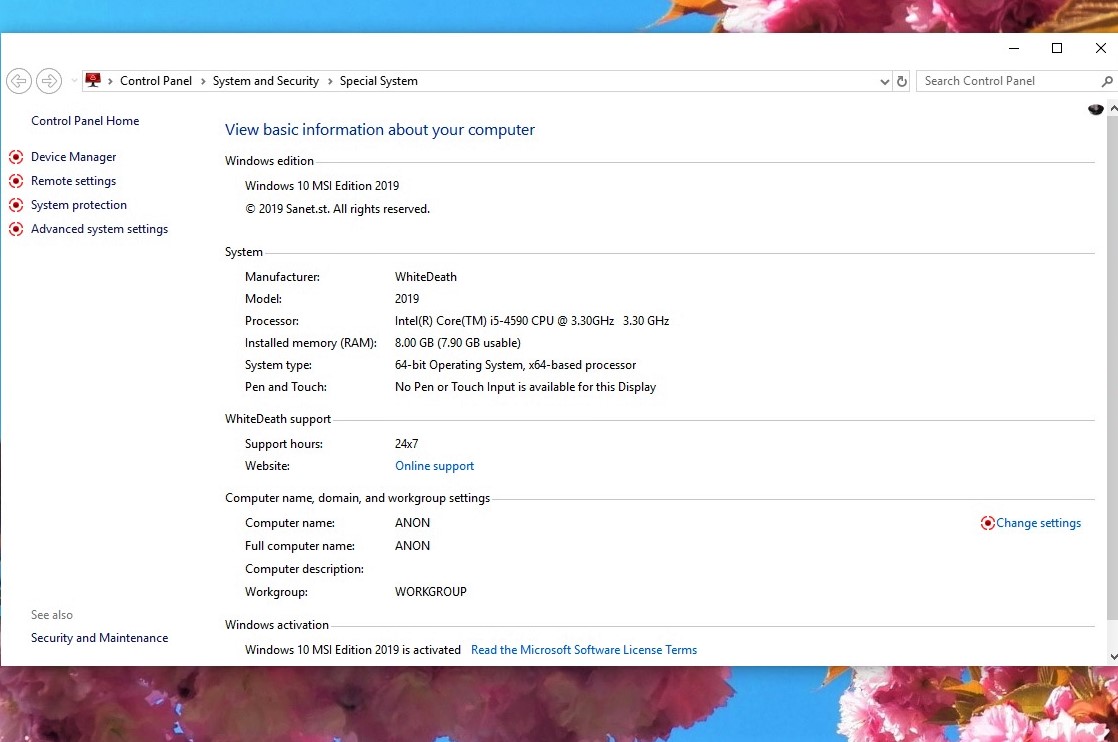Viewport: 1118px width, 742px height.
Task: Open help via the icon below search box
Action: 1096,109
